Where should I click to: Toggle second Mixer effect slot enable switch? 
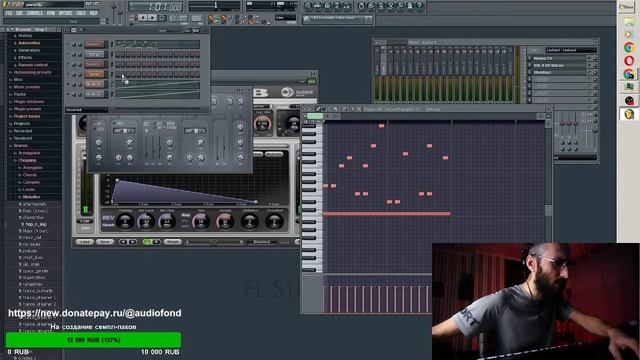coord(590,65)
